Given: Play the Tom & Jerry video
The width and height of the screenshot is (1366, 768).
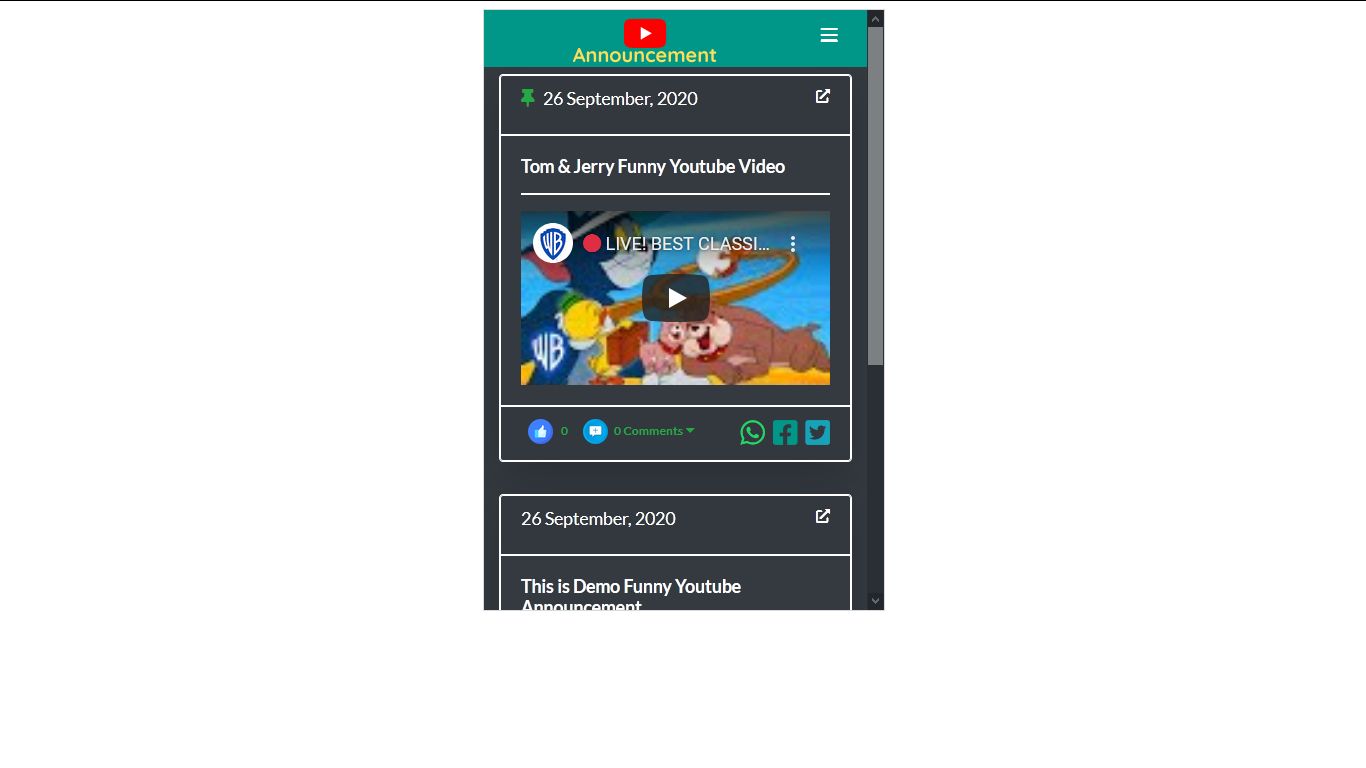Looking at the screenshot, I should click(x=675, y=297).
